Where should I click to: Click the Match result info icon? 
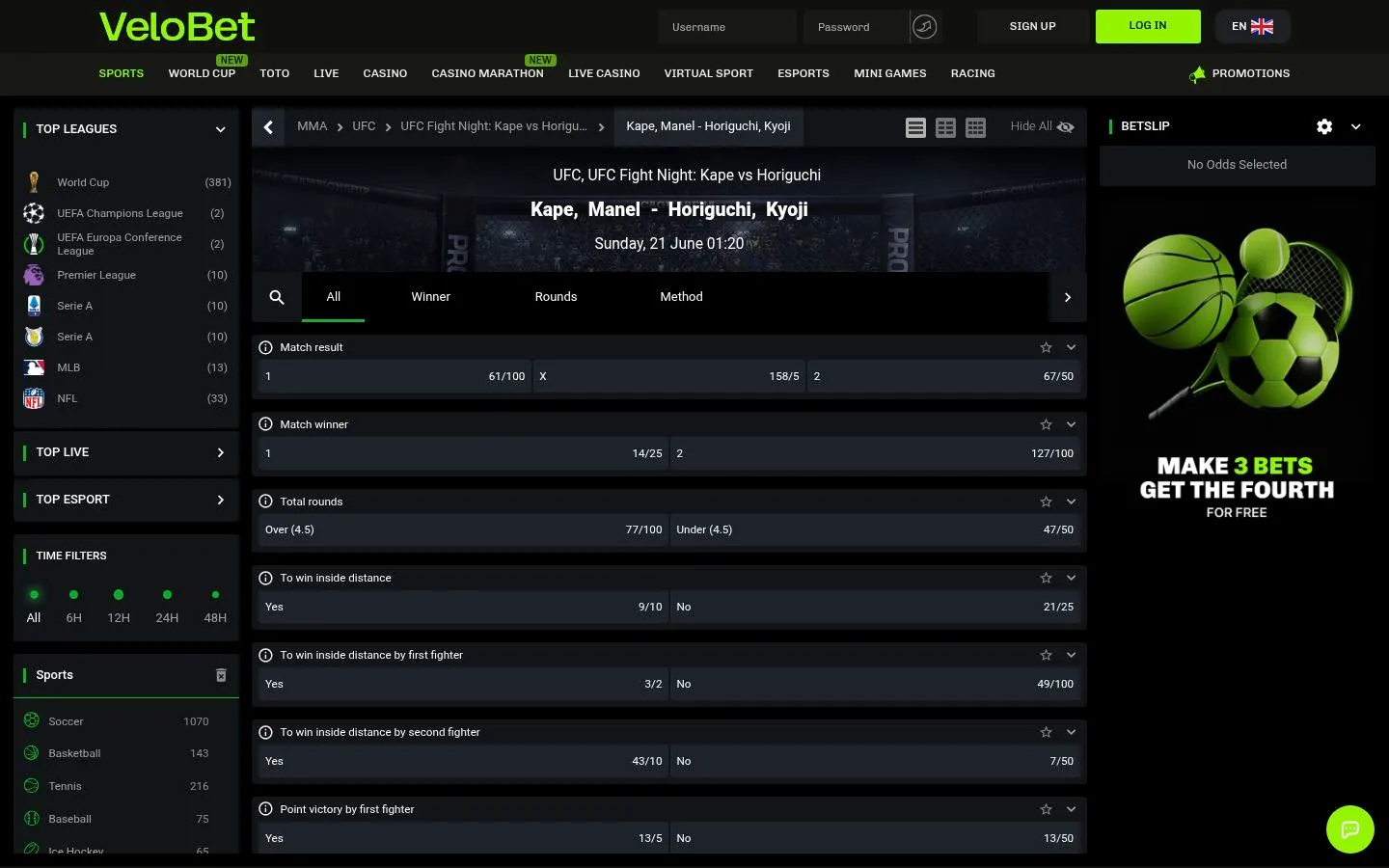[266, 347]
